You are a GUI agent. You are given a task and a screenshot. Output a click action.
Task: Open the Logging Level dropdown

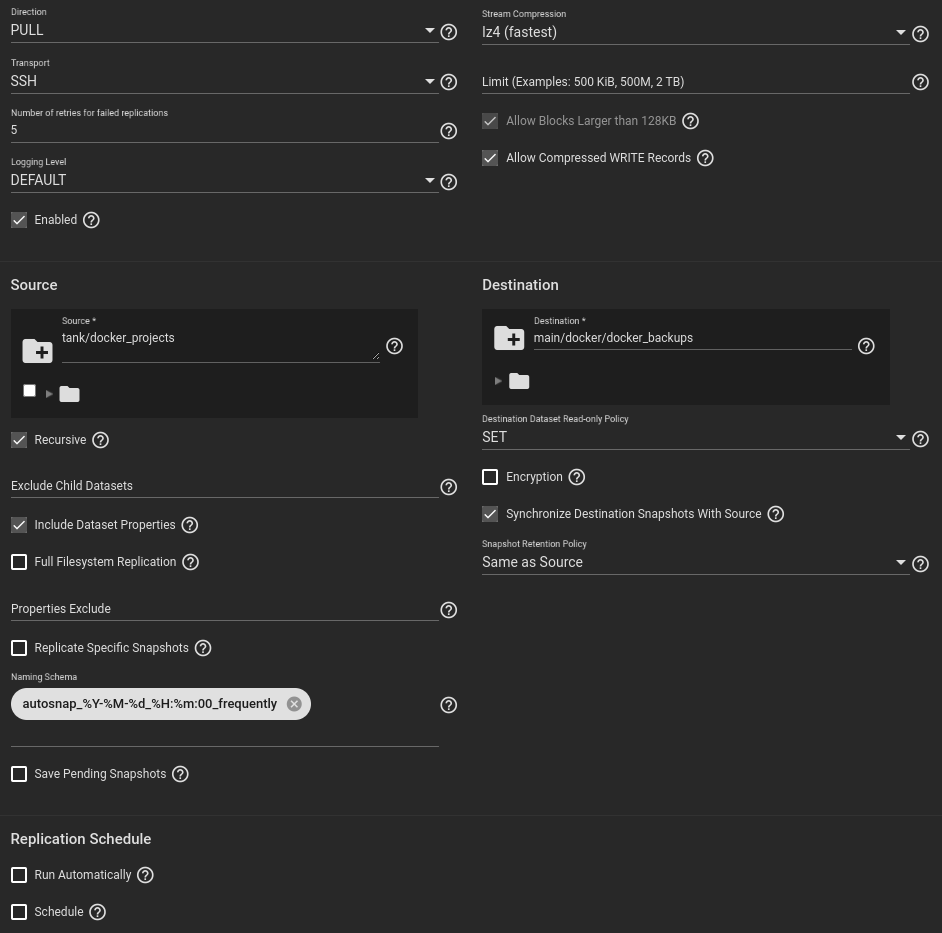(220, 180)
